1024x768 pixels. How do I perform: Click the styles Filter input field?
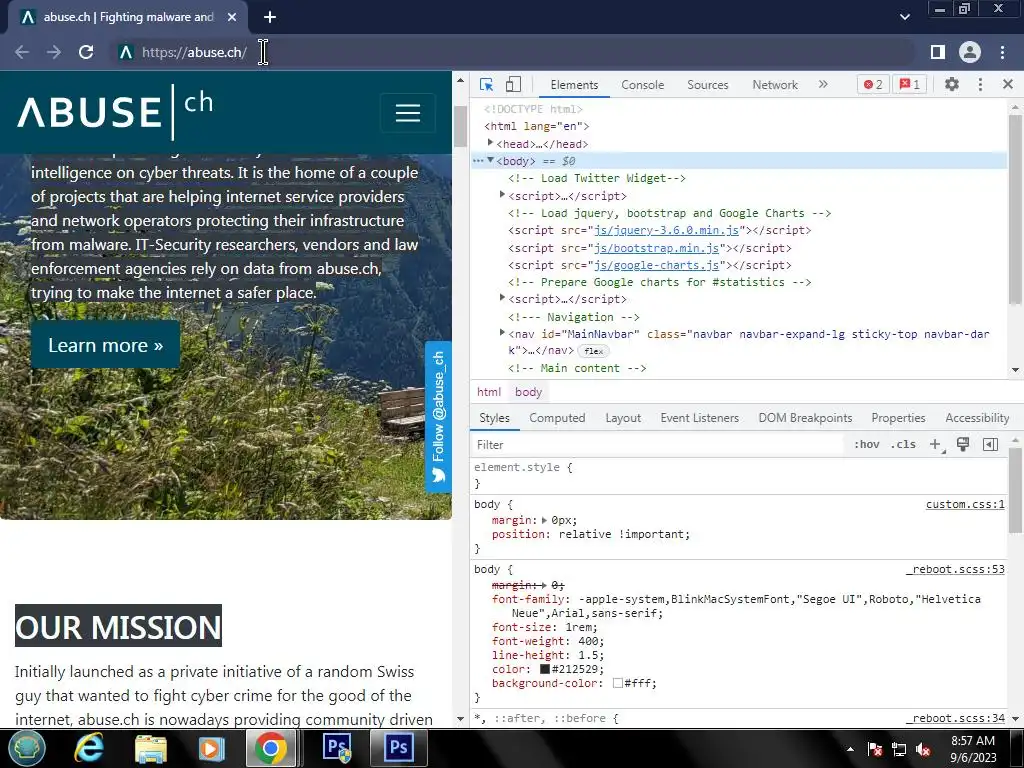[658, 445]
